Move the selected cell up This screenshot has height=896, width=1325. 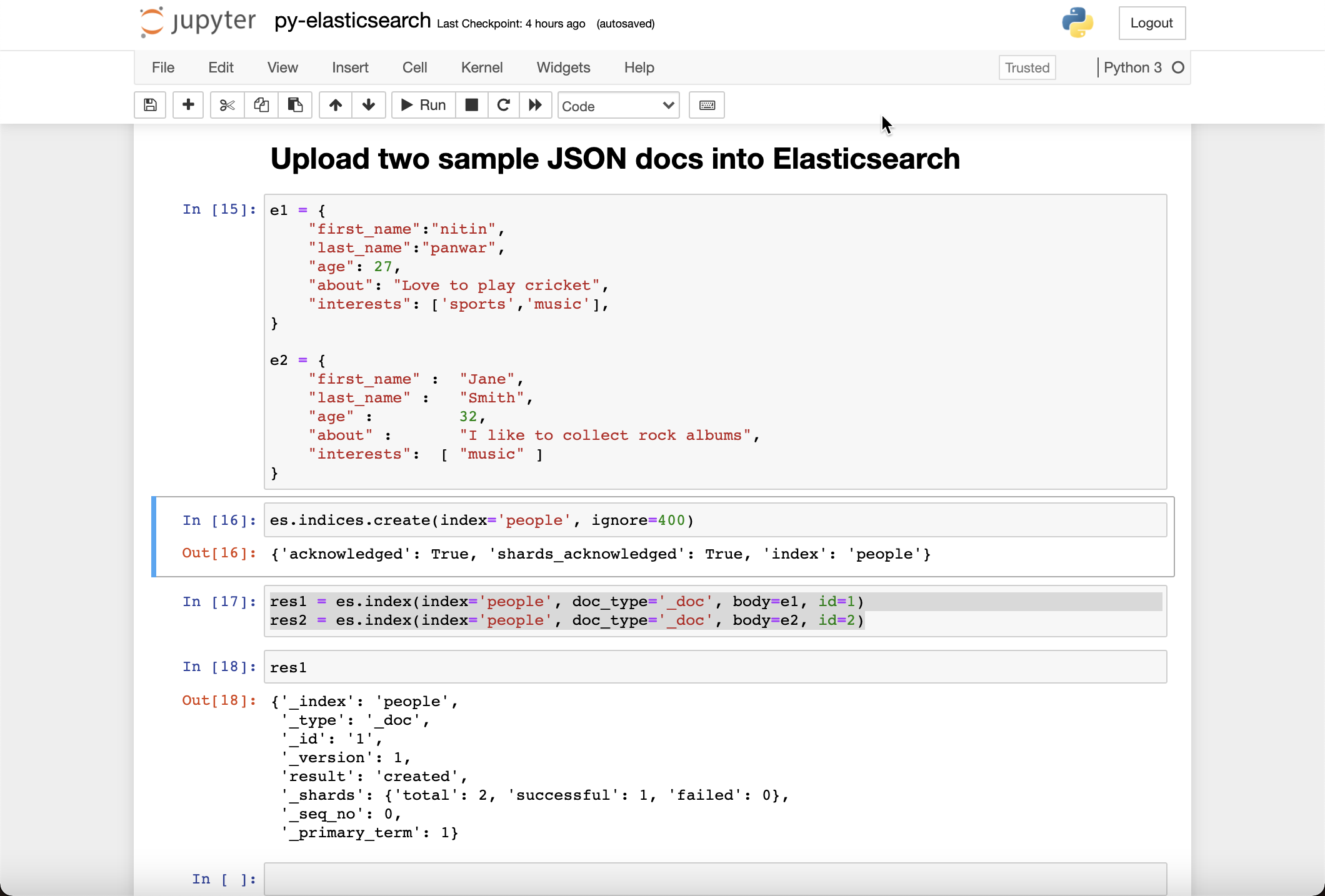pos(335,105)
